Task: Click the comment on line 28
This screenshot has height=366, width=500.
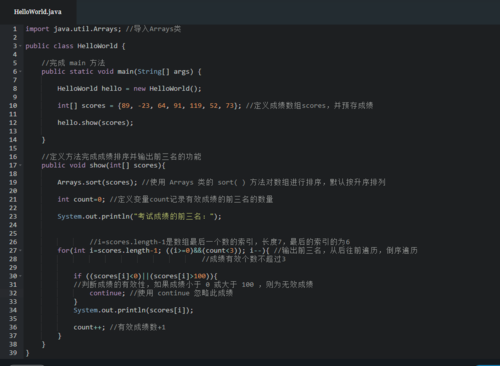Action: [244, 259]
